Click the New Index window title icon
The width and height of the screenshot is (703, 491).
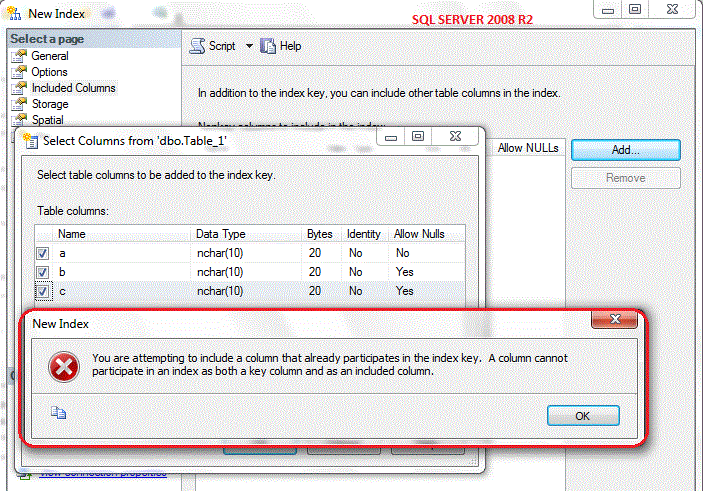[14, 13]
